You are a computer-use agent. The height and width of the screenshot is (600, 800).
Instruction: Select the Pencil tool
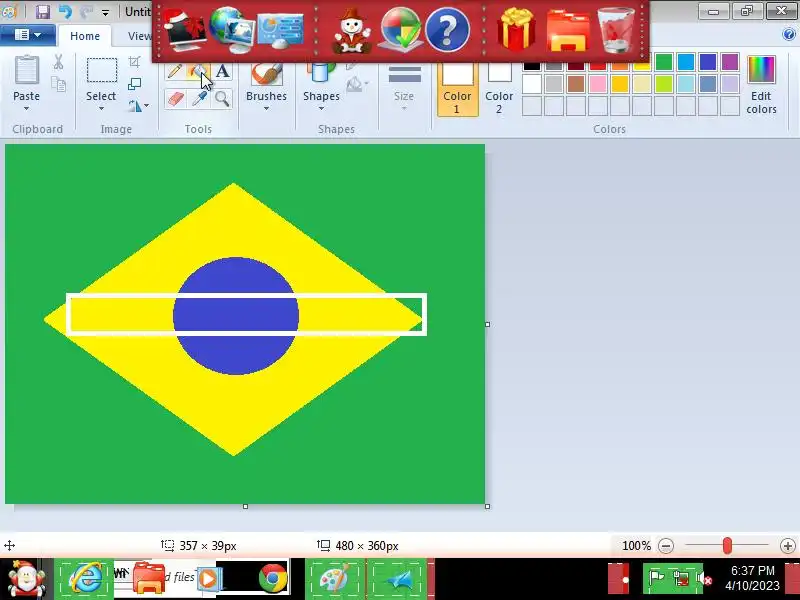175,70
